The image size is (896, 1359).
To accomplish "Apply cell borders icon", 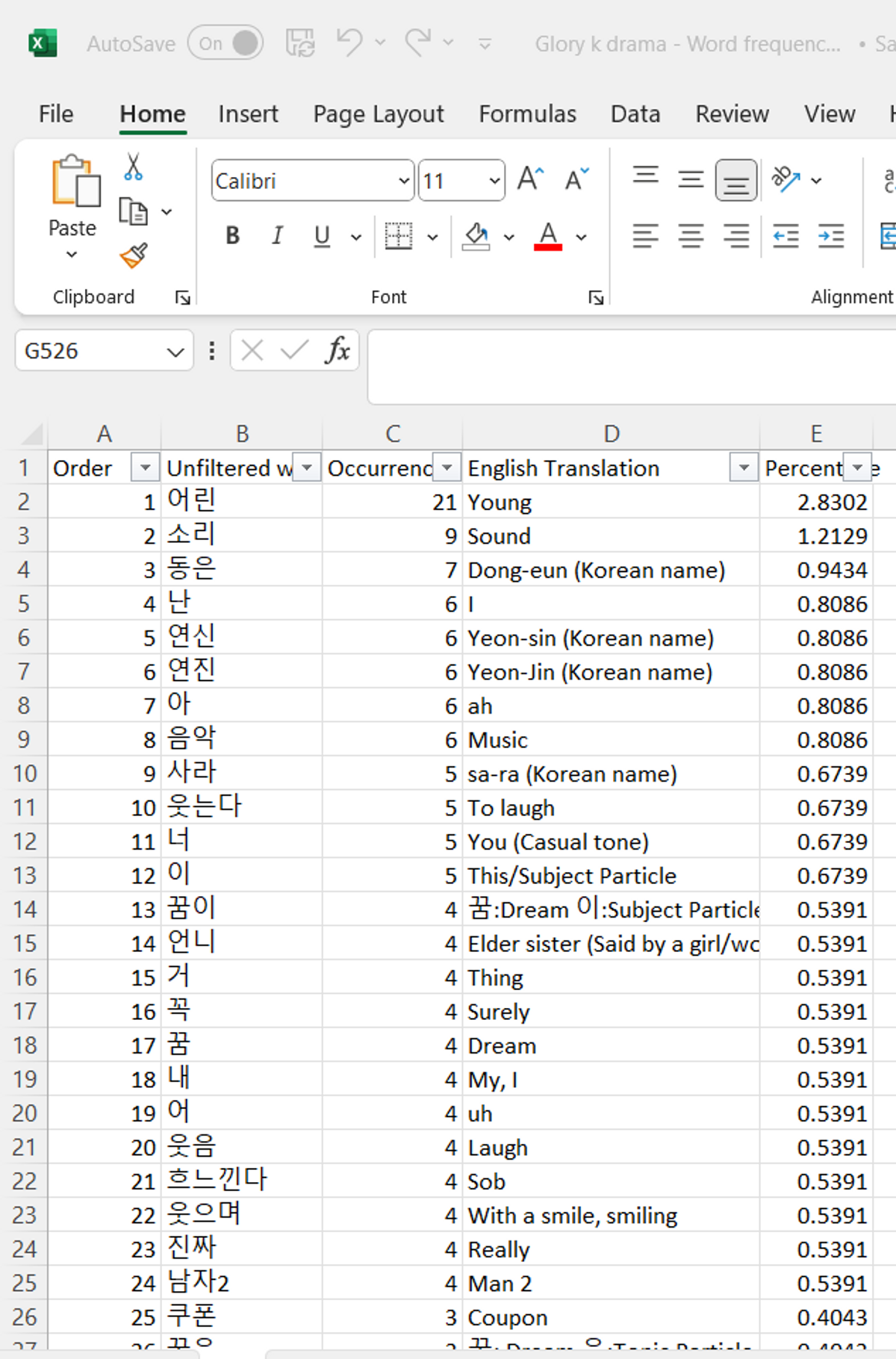I will coord(399,236).
